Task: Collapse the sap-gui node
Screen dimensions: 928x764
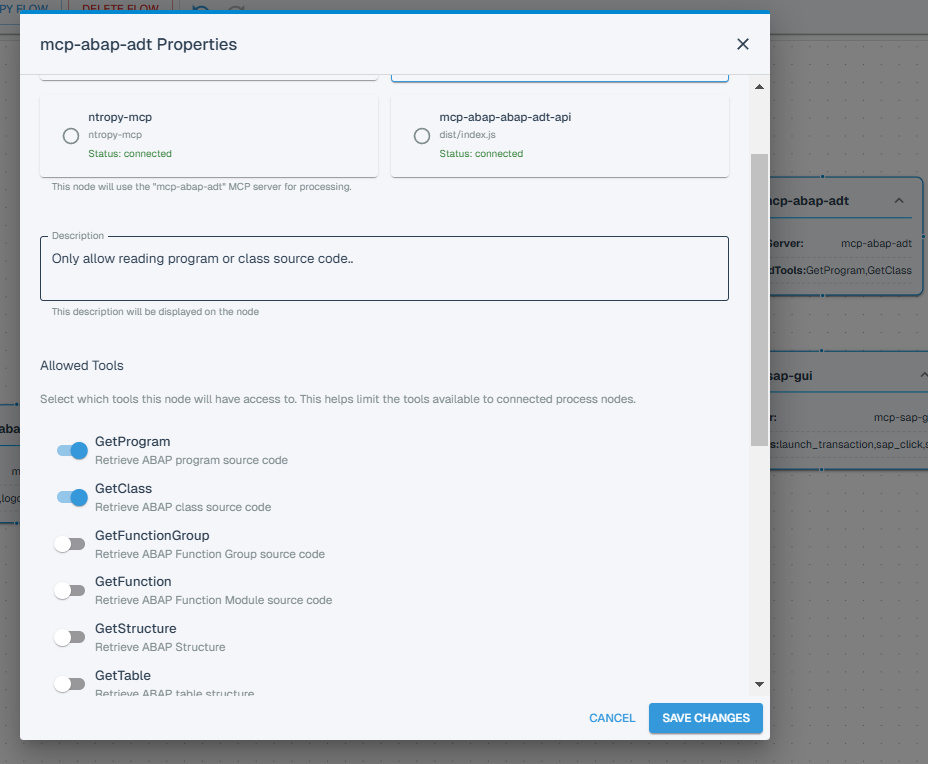Action: coord(922,375)
